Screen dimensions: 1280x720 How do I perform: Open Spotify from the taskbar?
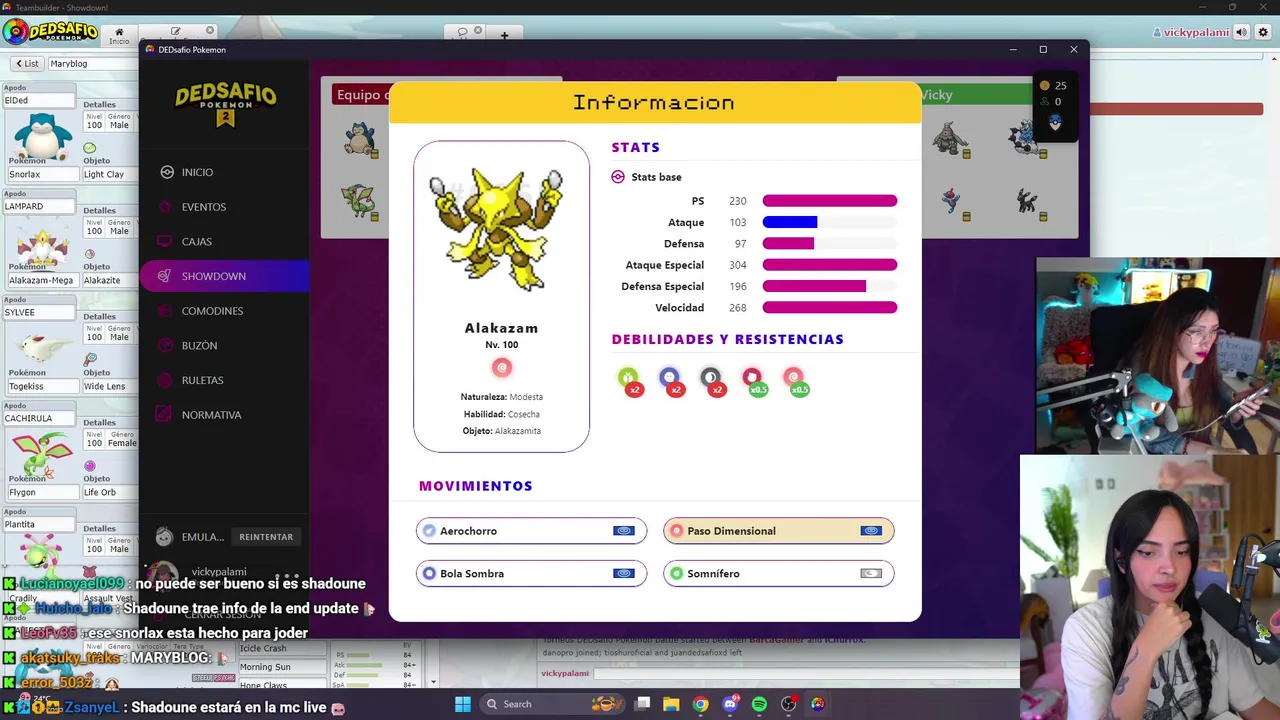click(759, 704)
